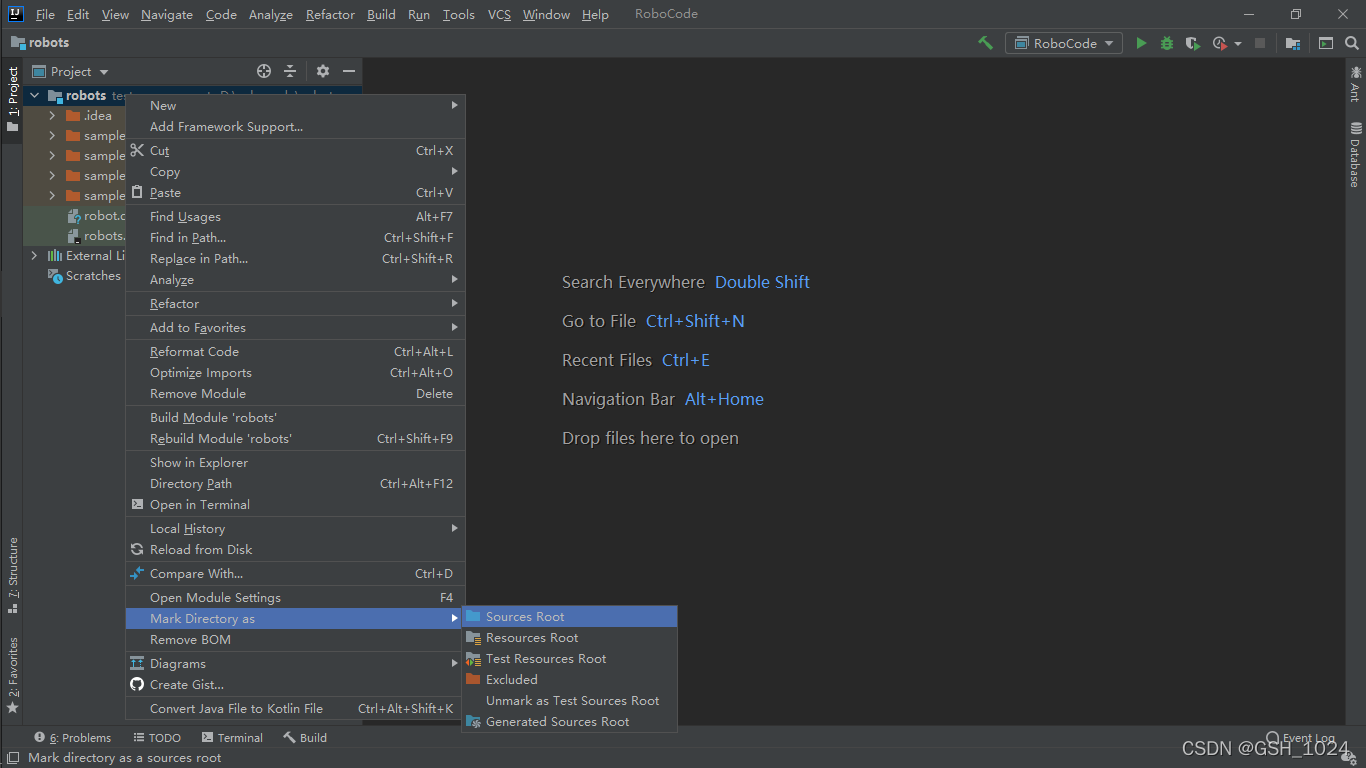Mark directory as Test Resources Root
Viewport: 1366px width, 768px height.
570,659
